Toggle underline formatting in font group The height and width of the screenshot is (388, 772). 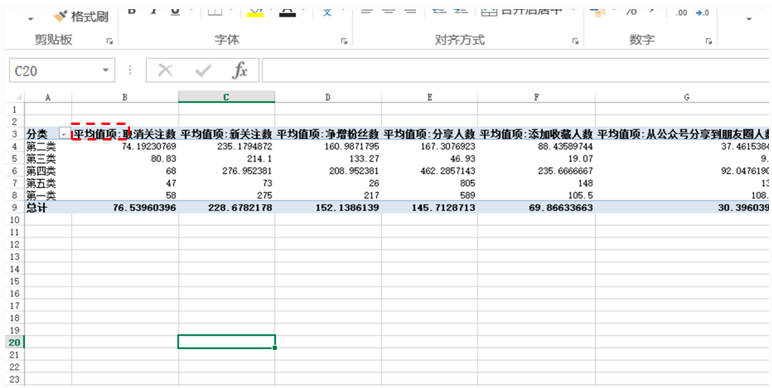[175, 11]
